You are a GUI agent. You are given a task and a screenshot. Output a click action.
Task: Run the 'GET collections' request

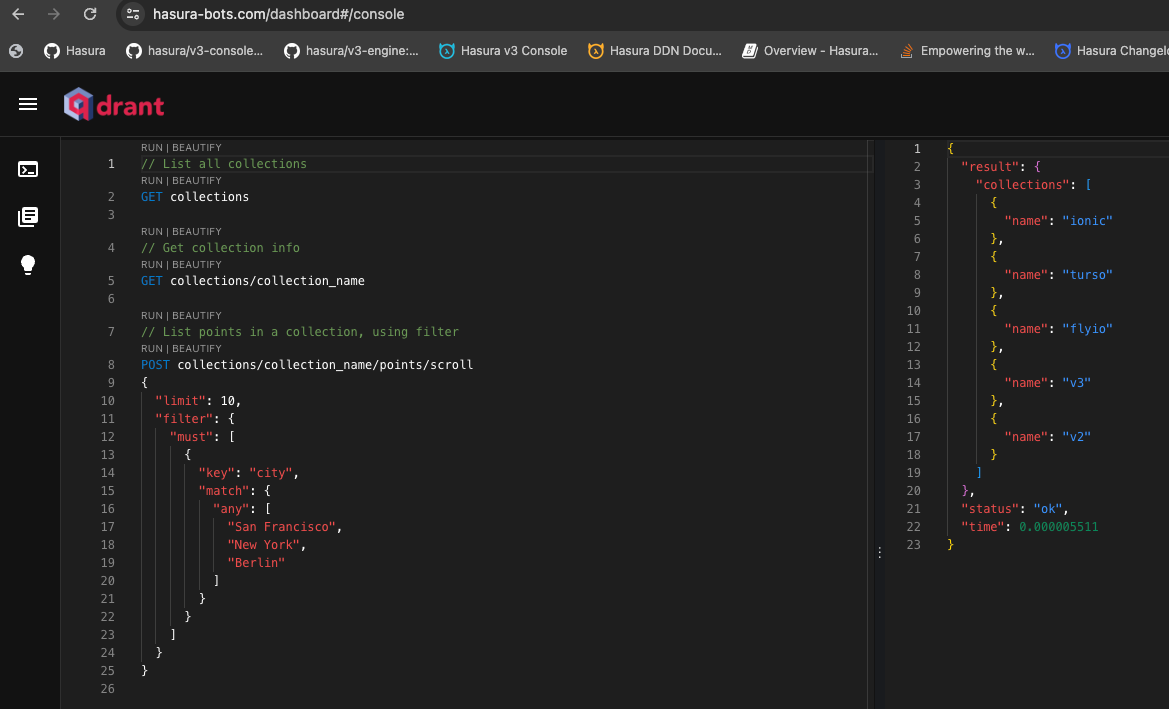pos(151,180)
